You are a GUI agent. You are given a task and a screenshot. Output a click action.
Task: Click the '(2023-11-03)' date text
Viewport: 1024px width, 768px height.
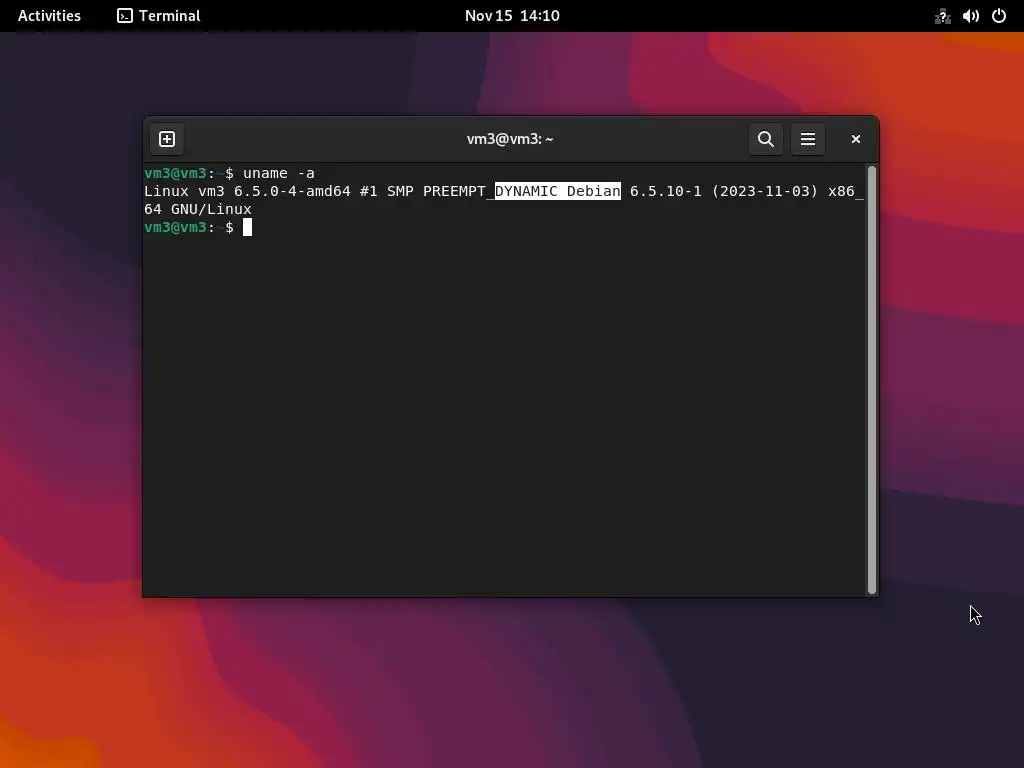click(765, 191)
